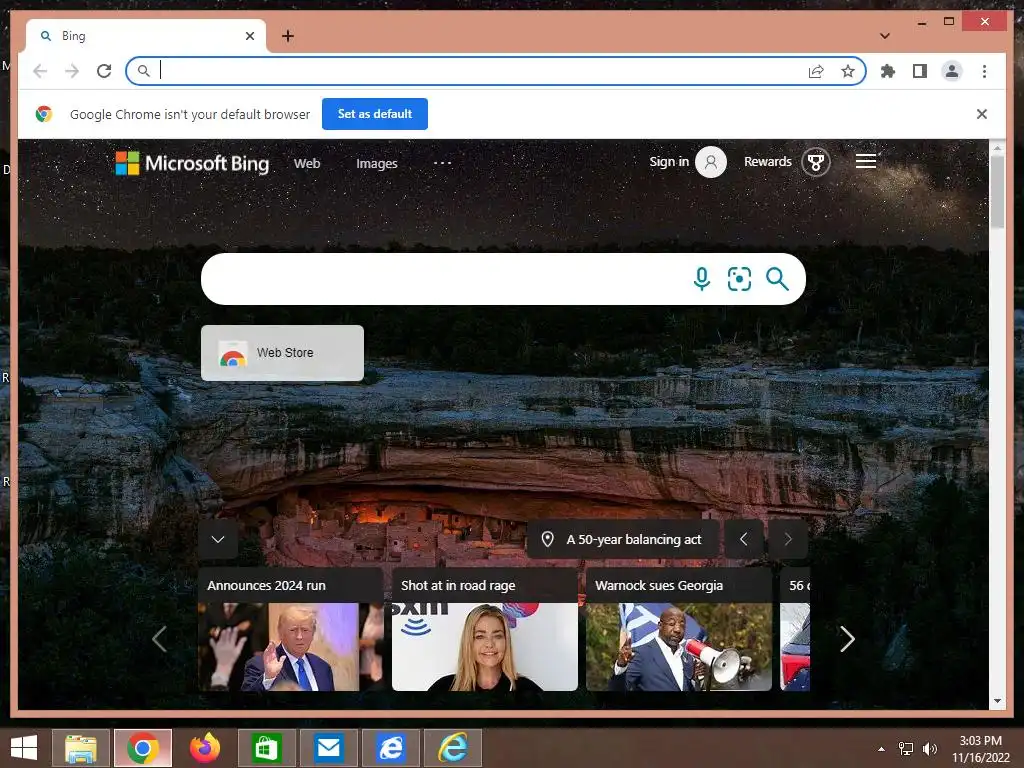Screen dimensions: 1024x768
Task: Close the Bing tab
Action: point(249,36)
